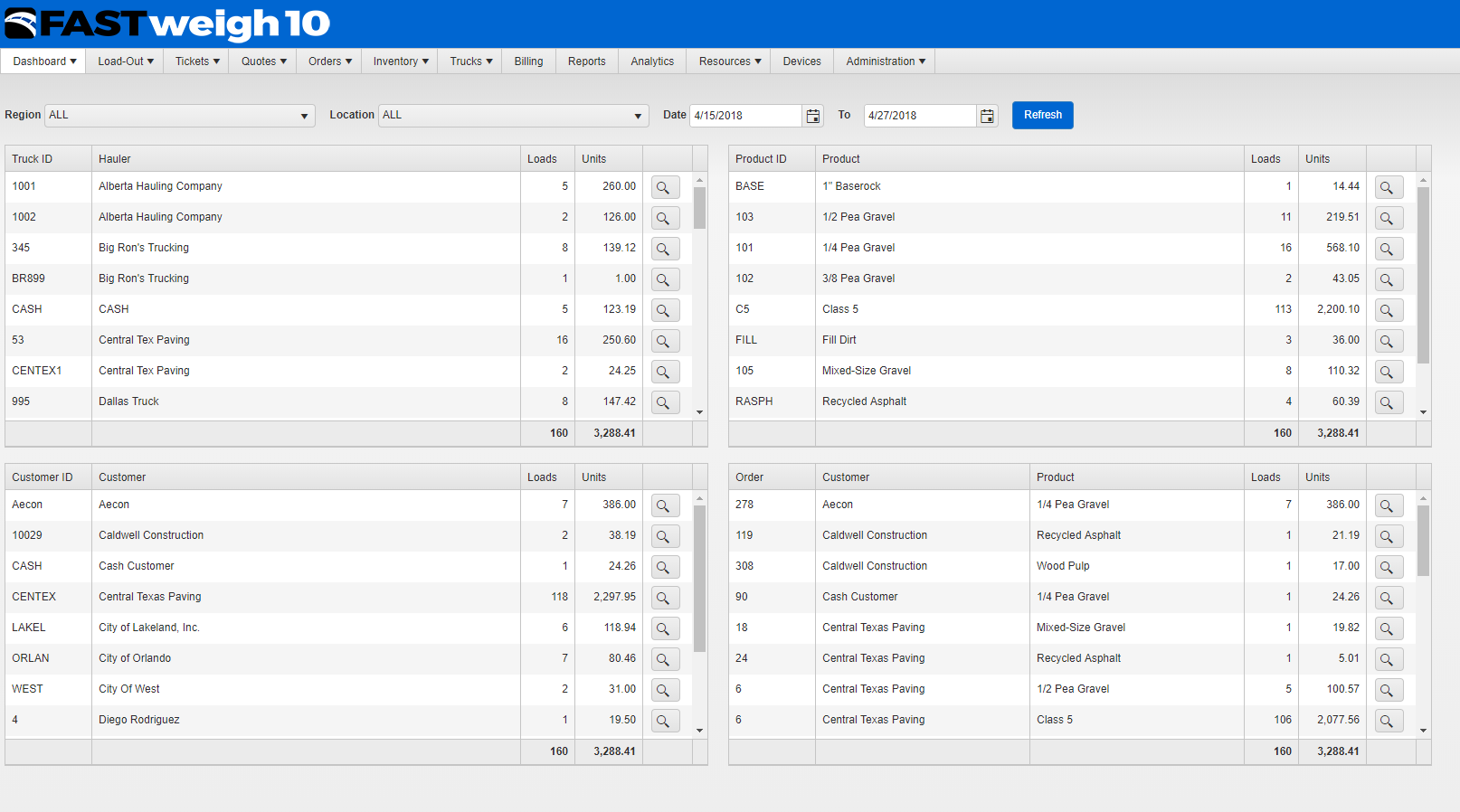Expand the Inventory menu
The image size is (1460, 812).
tap(401, 61)
